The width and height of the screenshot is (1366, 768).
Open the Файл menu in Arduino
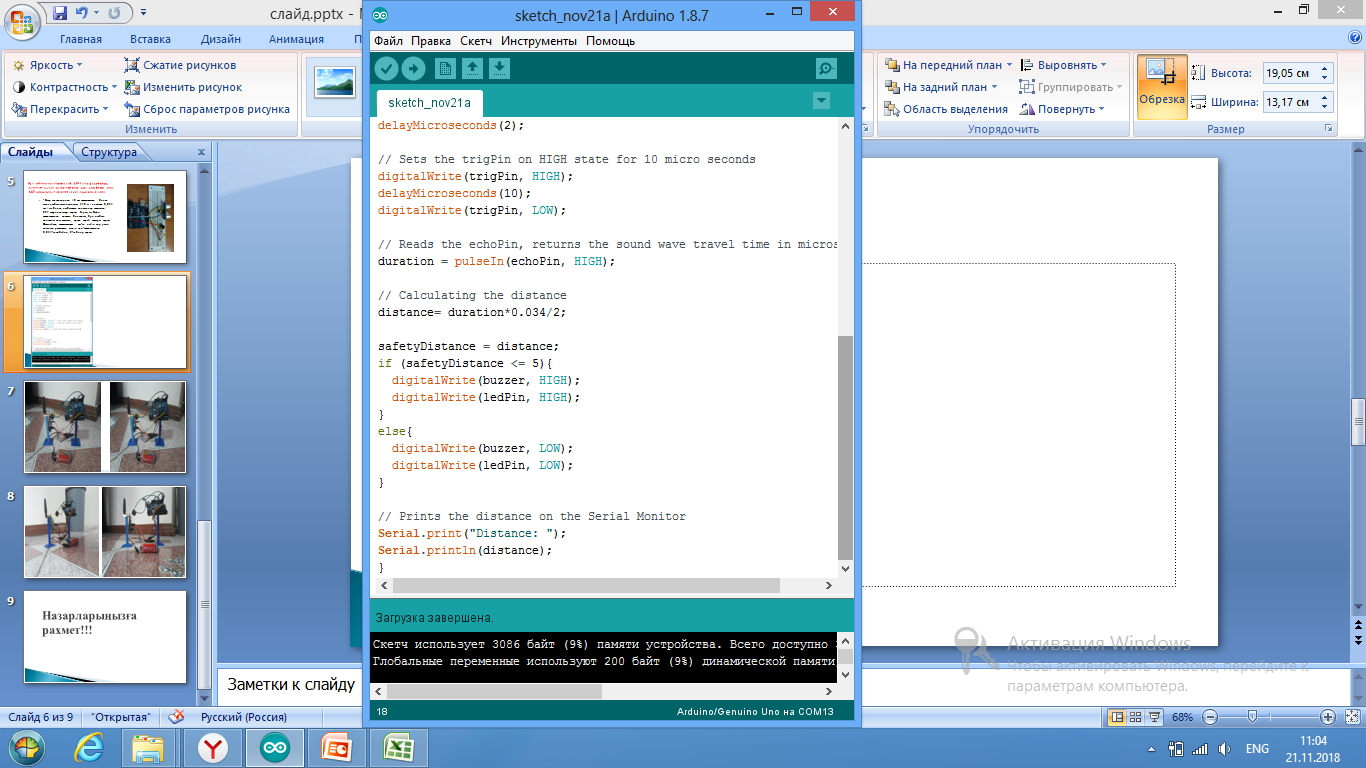(388, 41)
